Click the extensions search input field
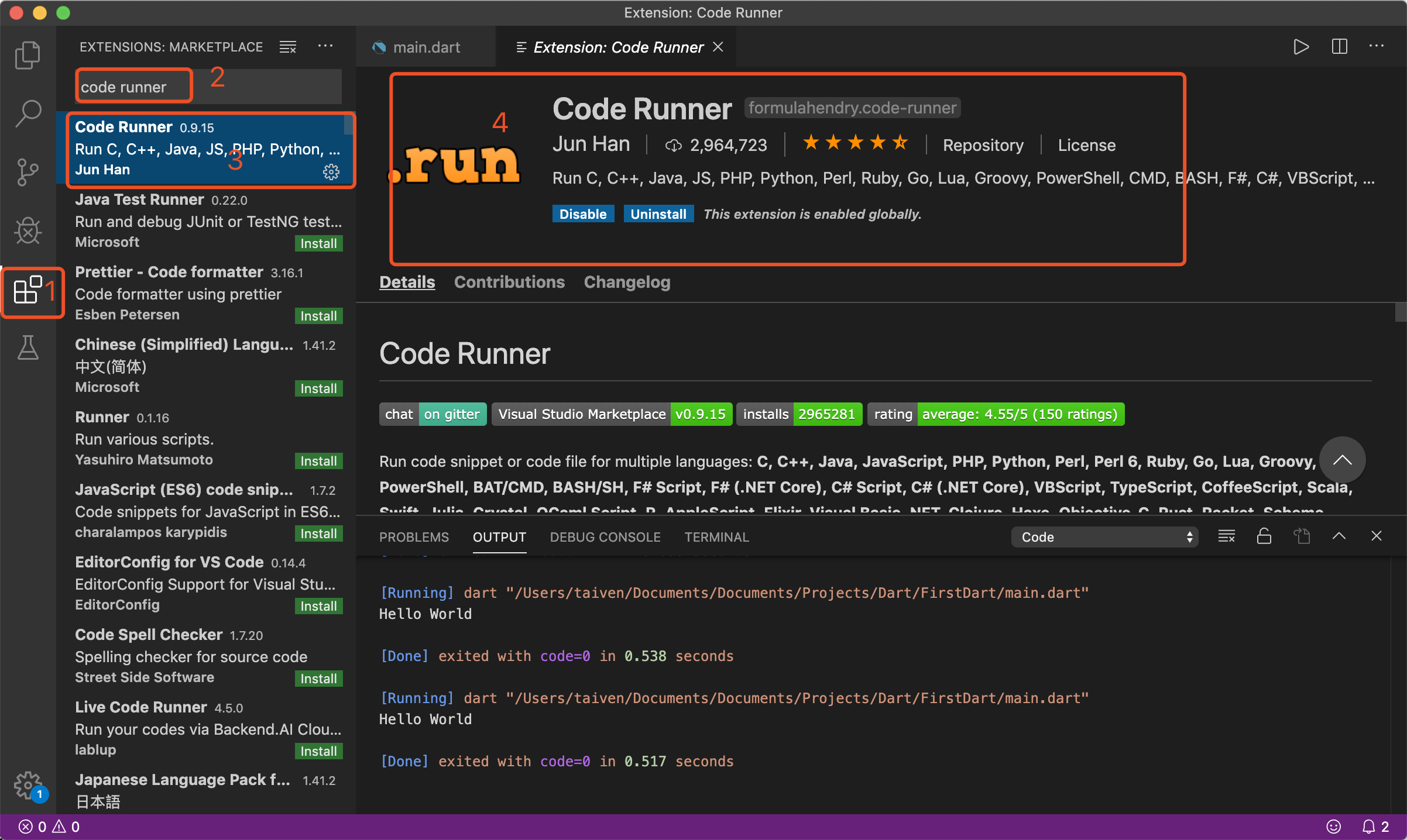The width and height of the screenshot is (1407, 840). pyautogui.click(x=208, y=87)
